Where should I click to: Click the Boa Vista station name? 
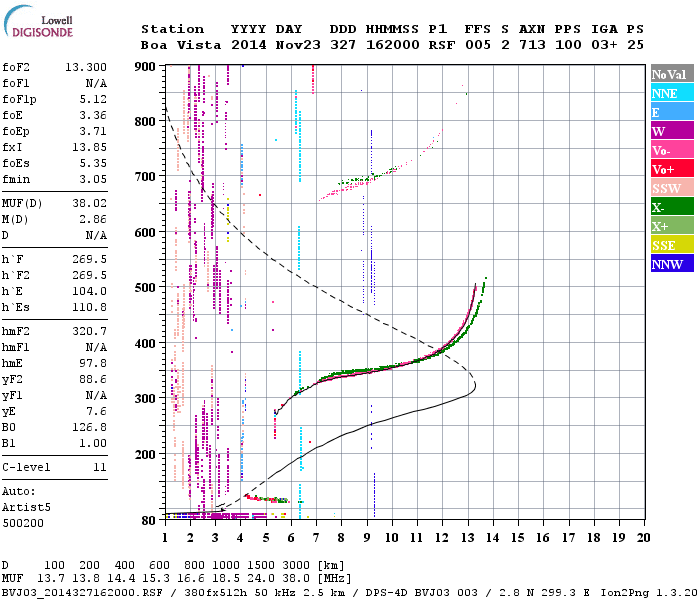[x=181, y=45]
